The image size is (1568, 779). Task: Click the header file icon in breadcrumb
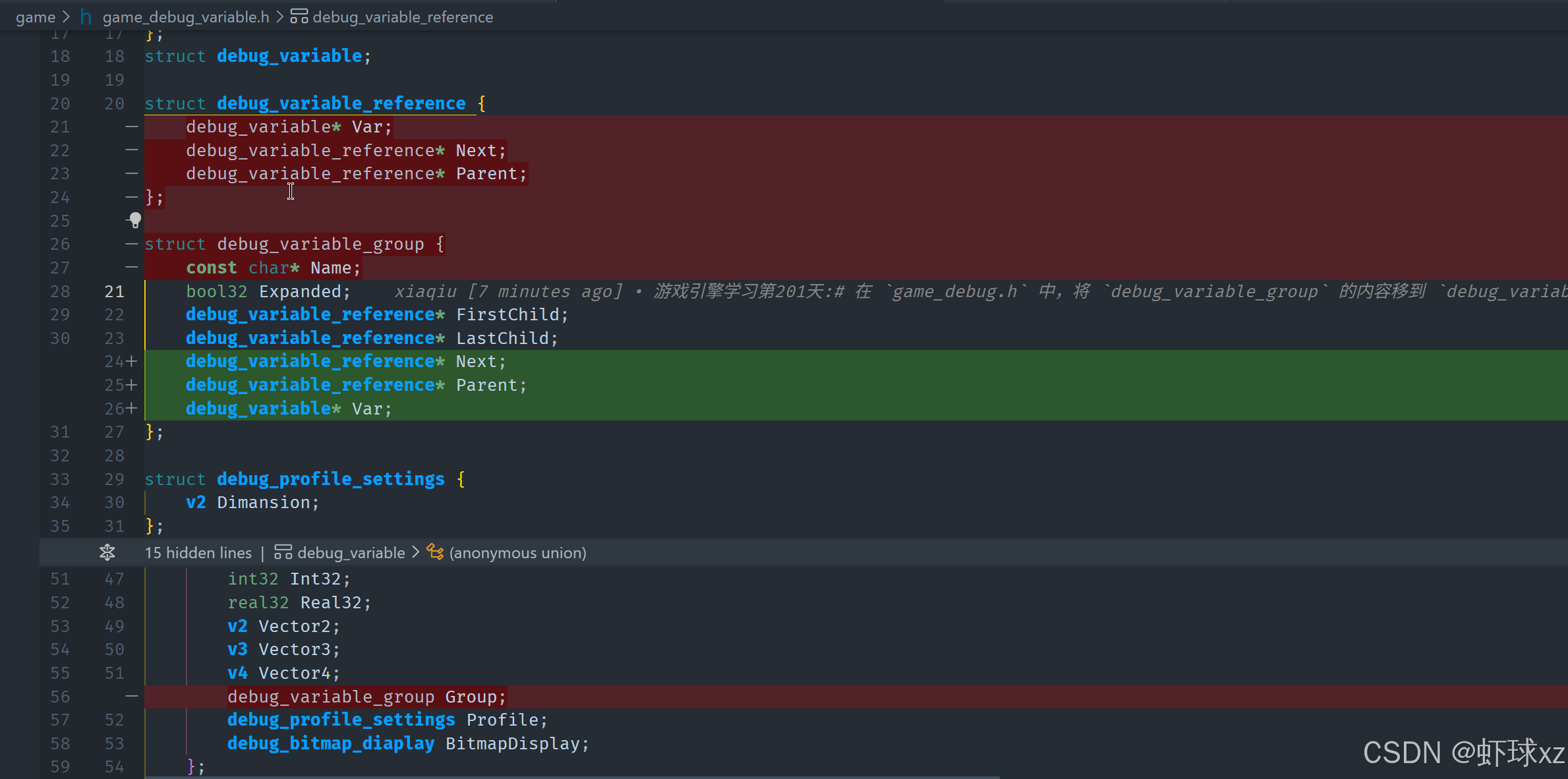[x=86, y=17]
